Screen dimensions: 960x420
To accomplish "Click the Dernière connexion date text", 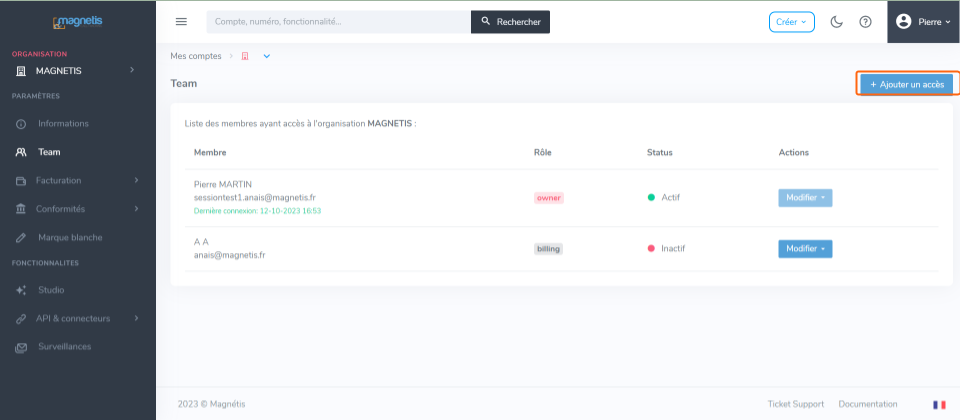I will [x=257, y=211].
